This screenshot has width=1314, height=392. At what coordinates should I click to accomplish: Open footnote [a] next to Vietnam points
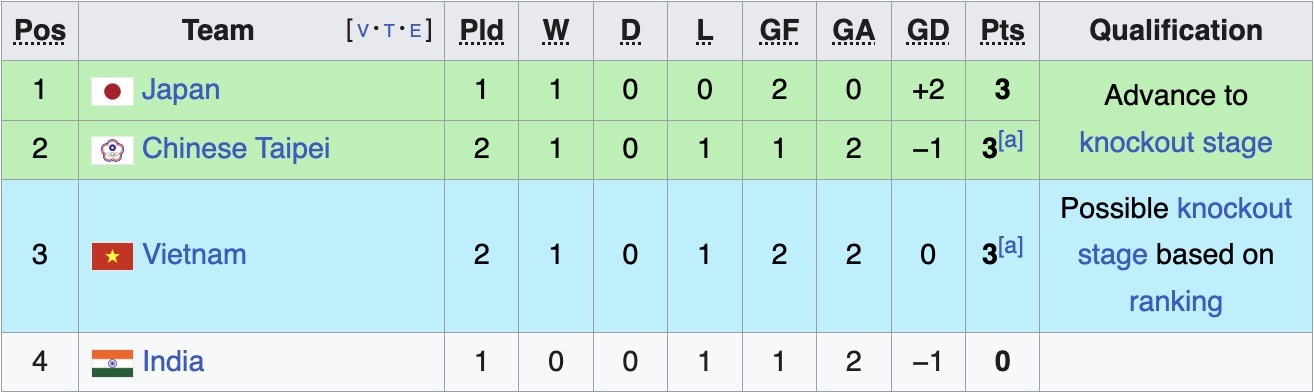point(1011,247)
